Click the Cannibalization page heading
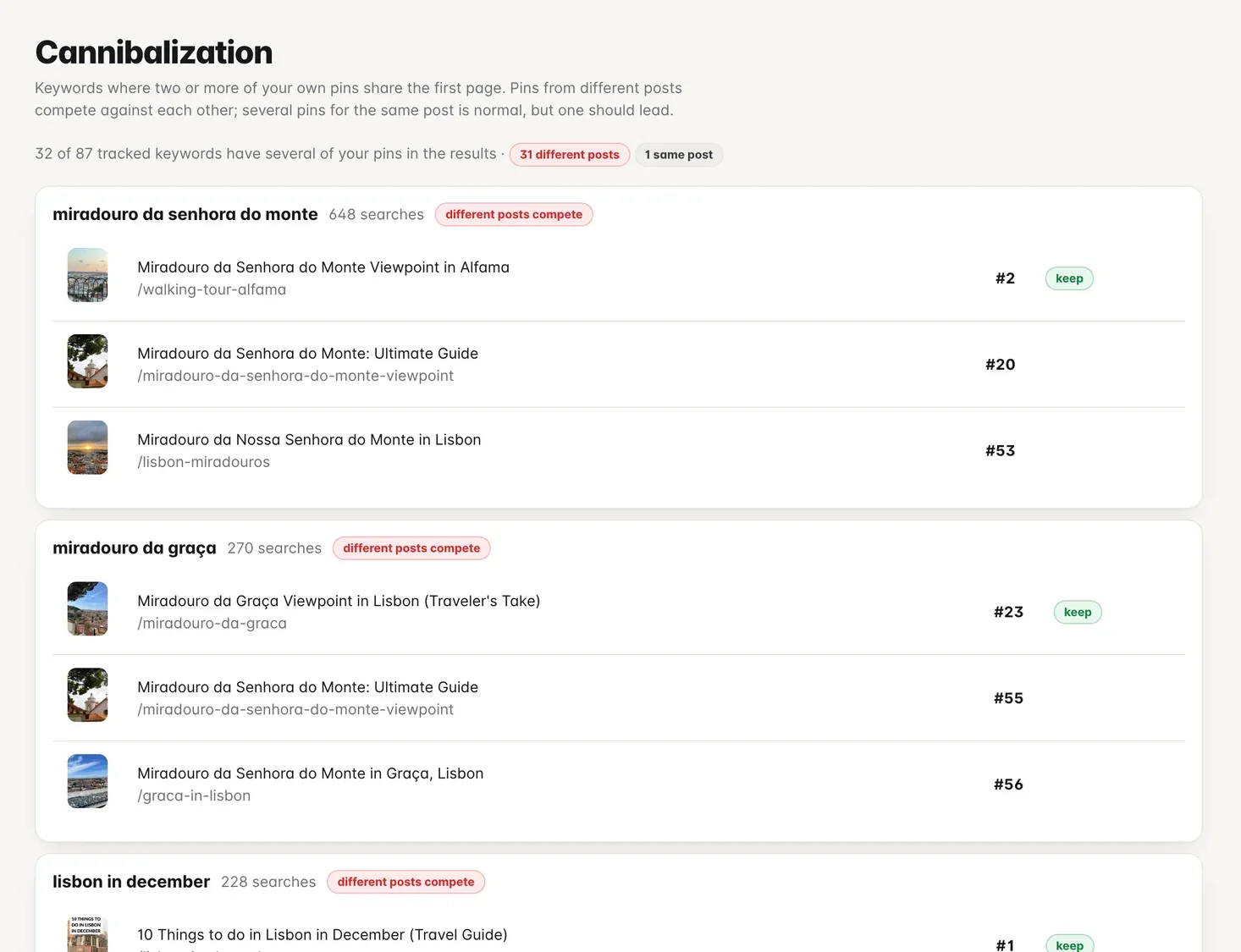1241x952 pixels. [x=154, y=52]
